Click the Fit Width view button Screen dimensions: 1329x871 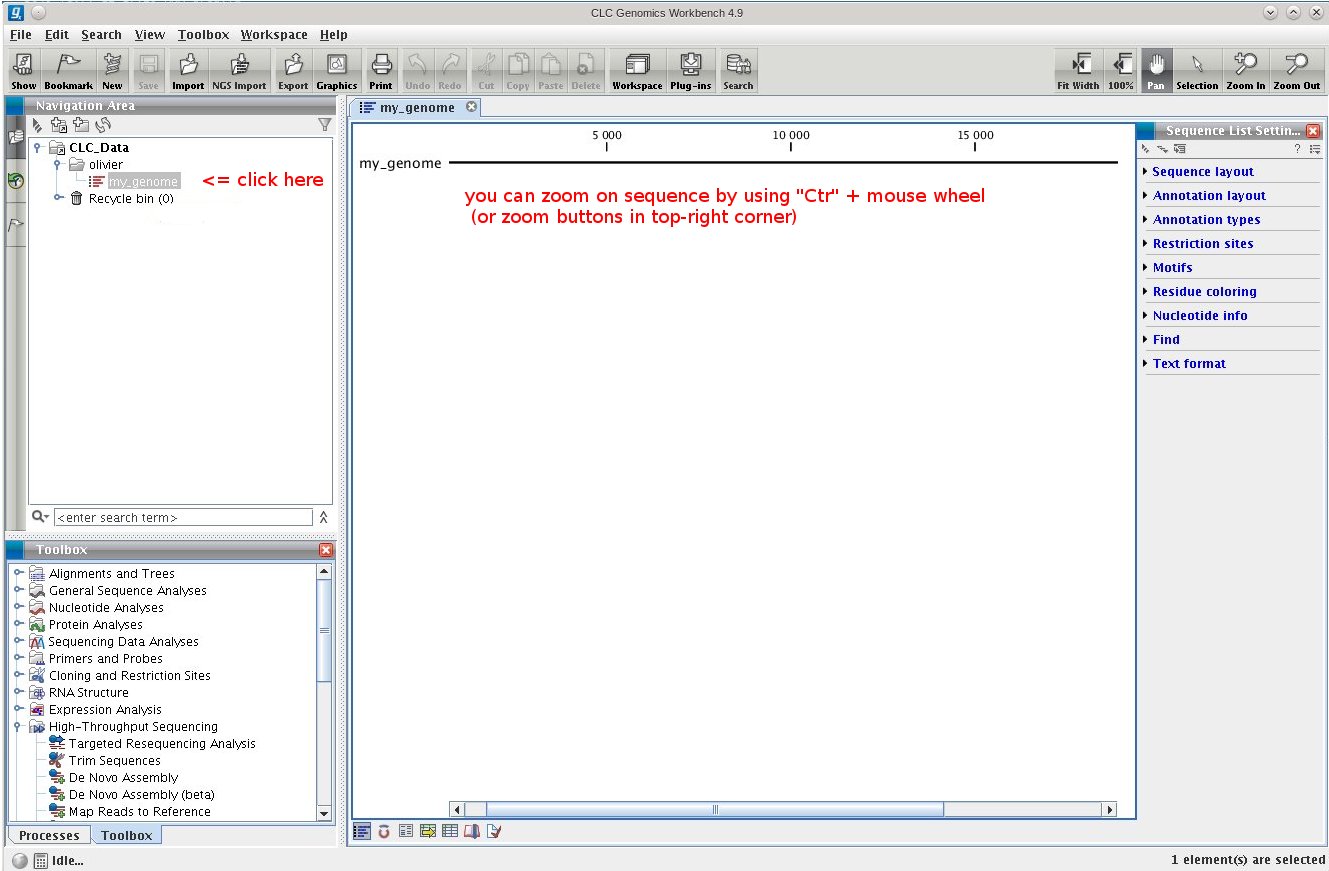(x=1078, y=71)
